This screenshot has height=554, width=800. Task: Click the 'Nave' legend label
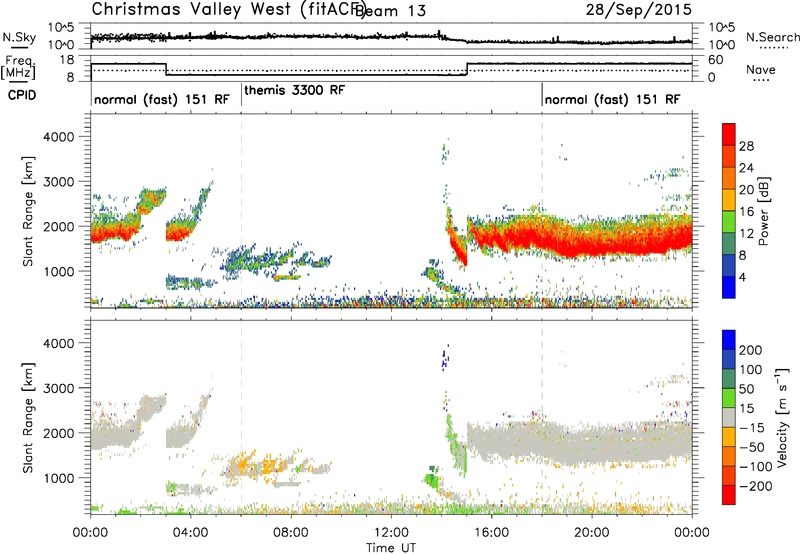click(x=761, y=69)
